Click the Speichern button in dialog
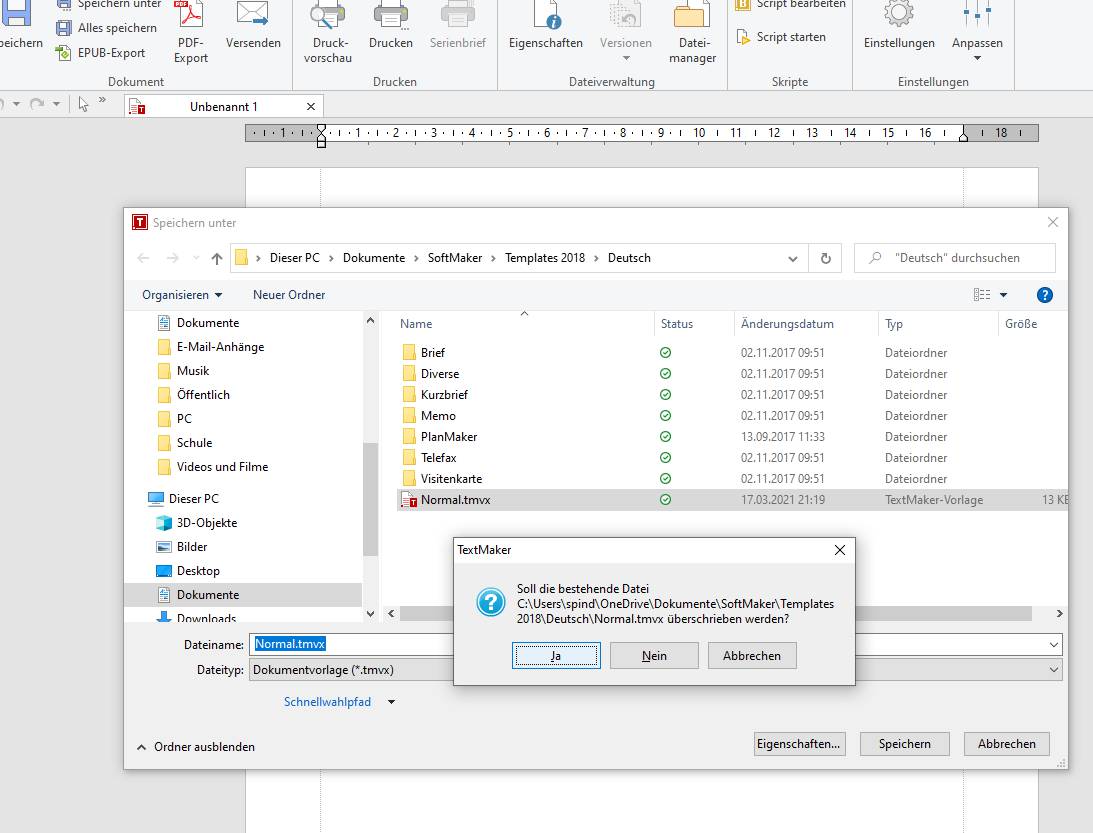1093x833 pixels. click(904, 744)
